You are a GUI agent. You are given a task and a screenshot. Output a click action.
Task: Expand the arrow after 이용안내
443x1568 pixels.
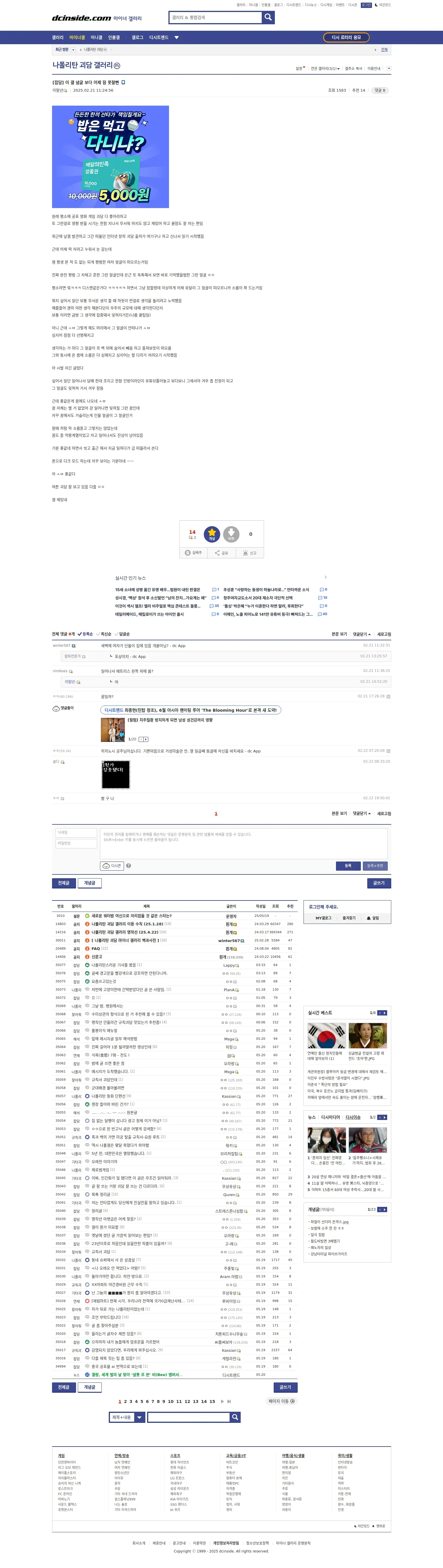[x=389, y=69]
